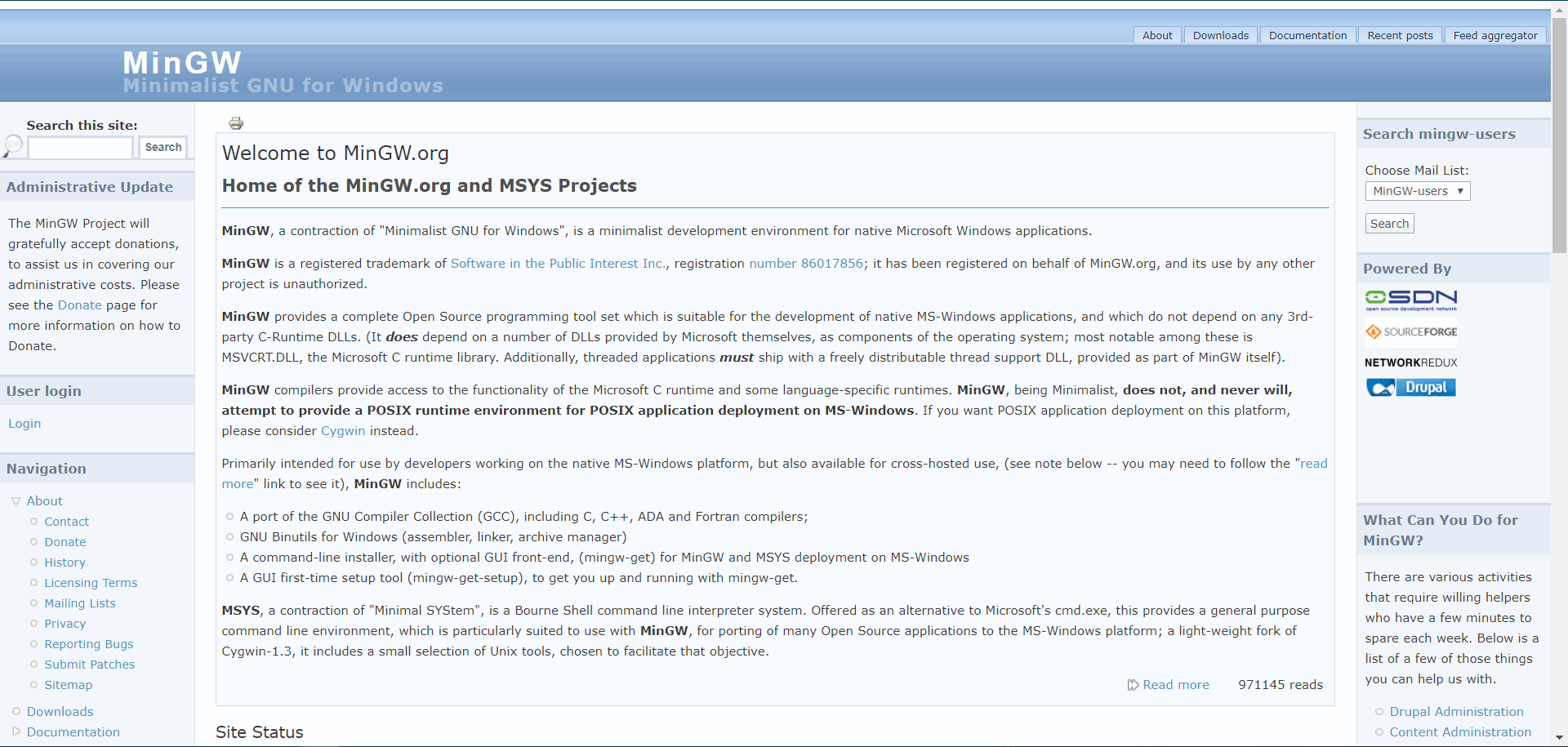Follow the Cygwin link
Screen dimensions: 1568x747
coord(342,430)
